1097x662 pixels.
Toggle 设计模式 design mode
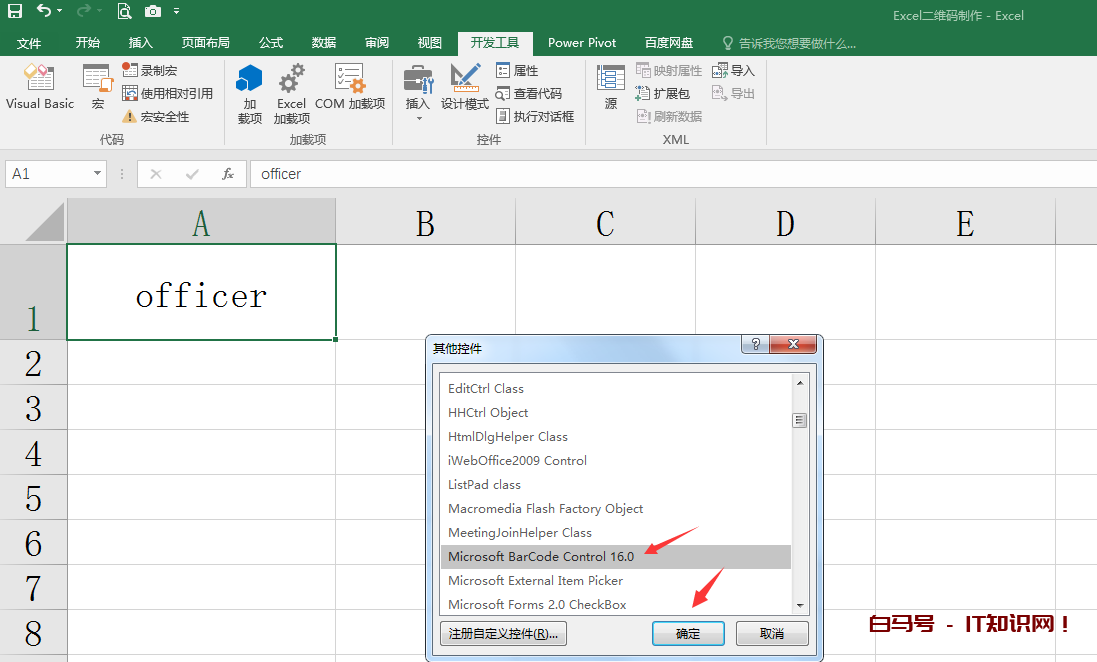(x=465, y=86)
